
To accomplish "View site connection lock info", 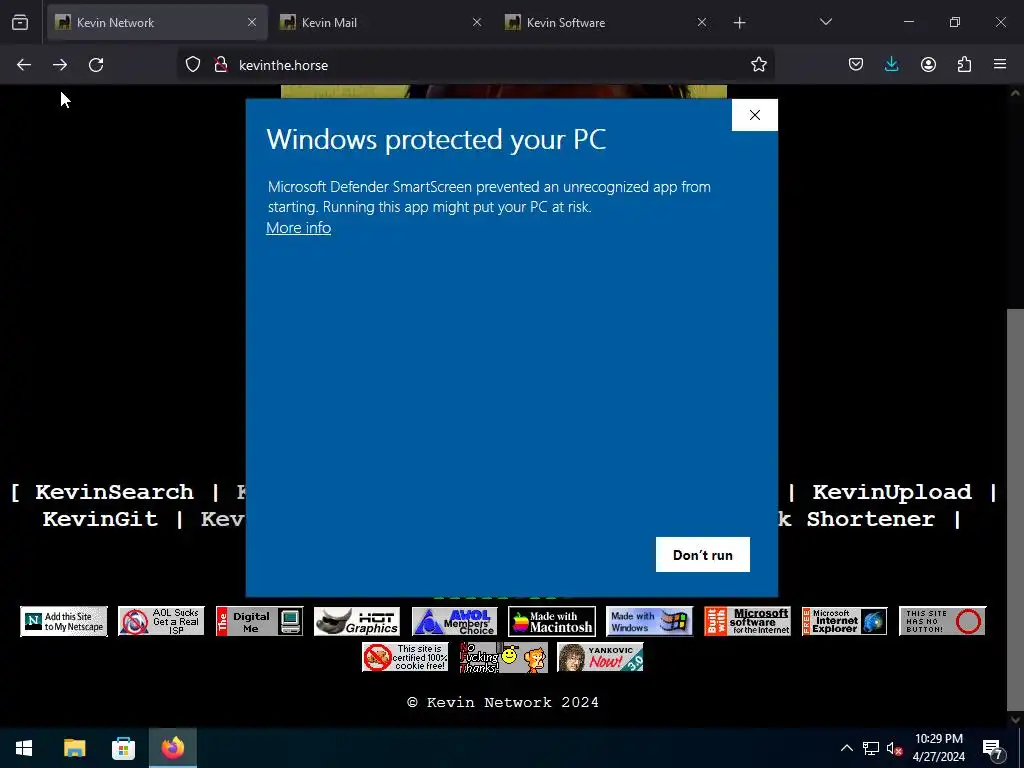I will tap(221, 65).
